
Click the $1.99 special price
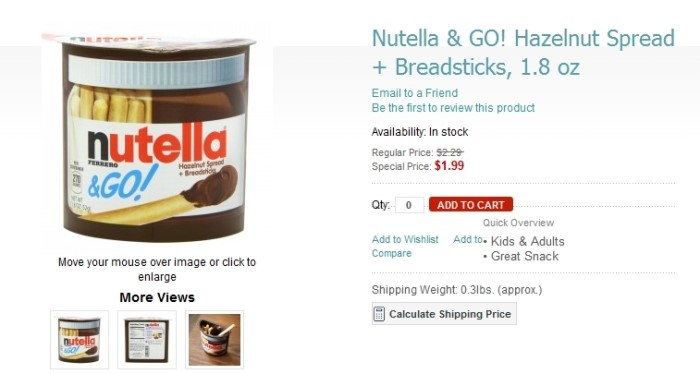click(449, 166)
